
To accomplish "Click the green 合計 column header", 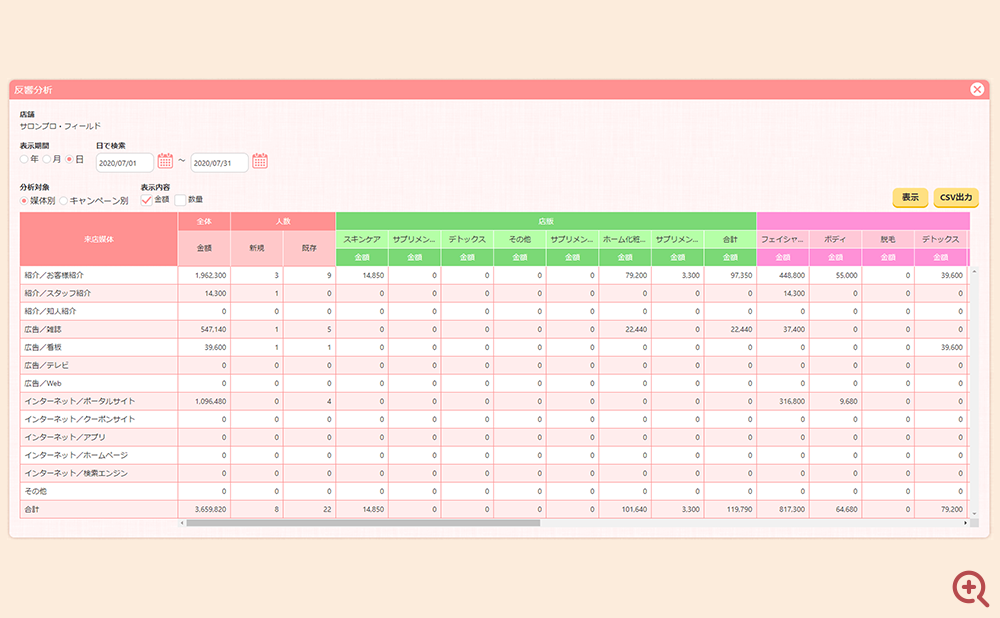I will coord(730,239).
